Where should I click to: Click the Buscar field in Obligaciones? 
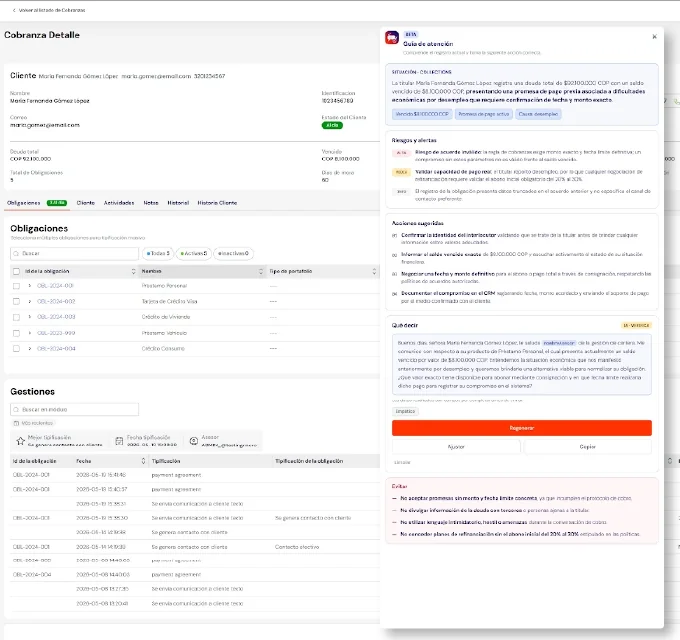75,254
